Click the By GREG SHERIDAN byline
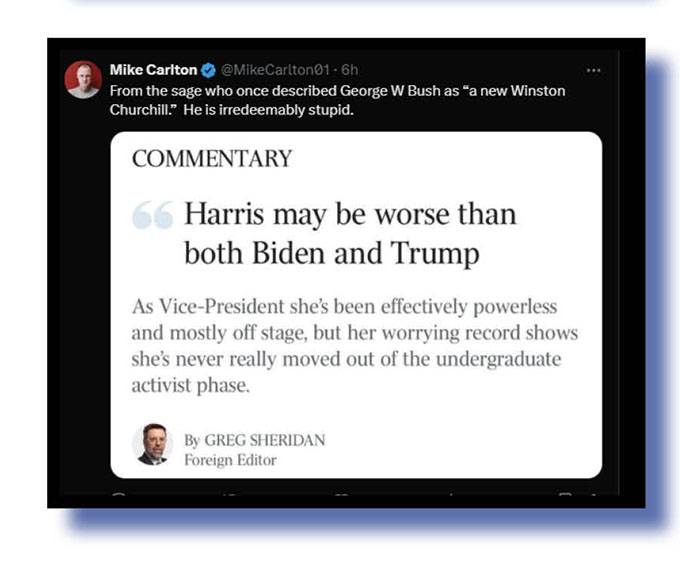Screen dimensions: 680x571 255,440
